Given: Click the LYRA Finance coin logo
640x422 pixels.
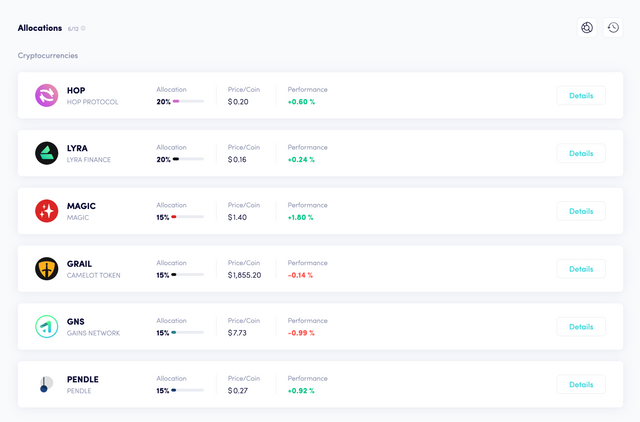Looking at the screenshot, I should click(x=47, y=153).
